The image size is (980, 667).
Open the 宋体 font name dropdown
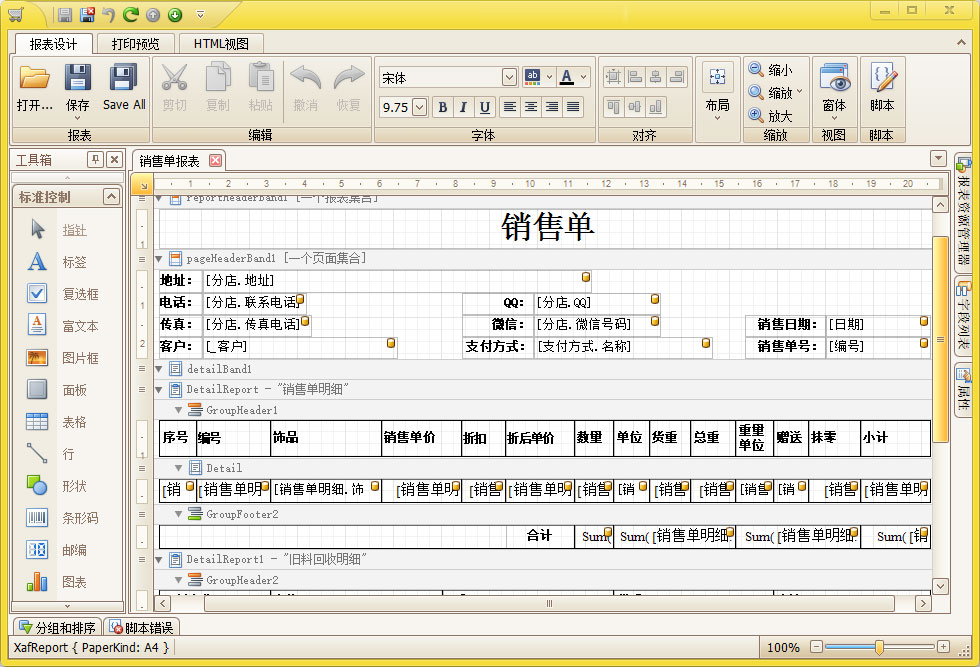click(509, 77)
